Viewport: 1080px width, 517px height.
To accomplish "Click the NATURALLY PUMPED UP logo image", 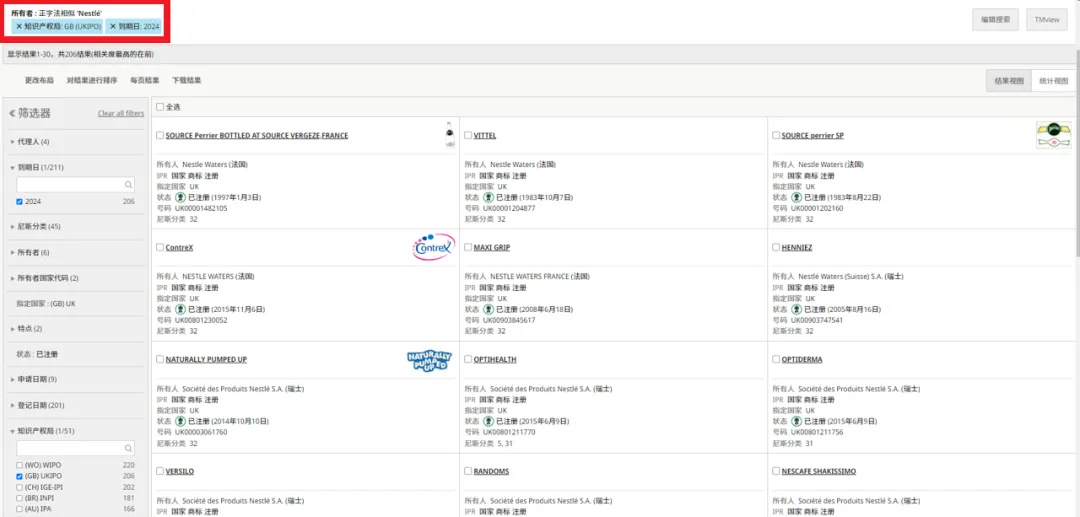I will 428,359.
